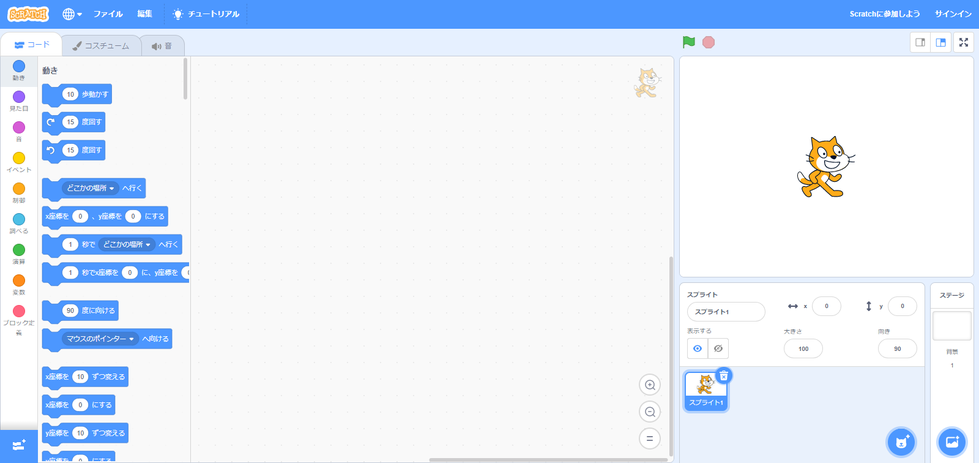The width and height of the screenshot is (979, 463).
Task: Open マウスのポインター dropdown in へ向ける block
Action: point(101,339)
